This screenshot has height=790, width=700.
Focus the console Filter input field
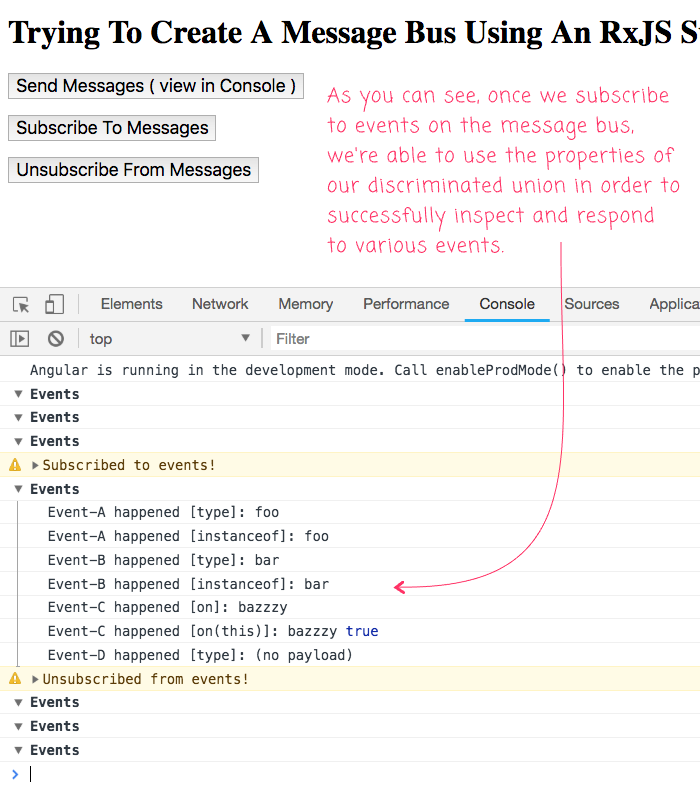pos(480,339)
